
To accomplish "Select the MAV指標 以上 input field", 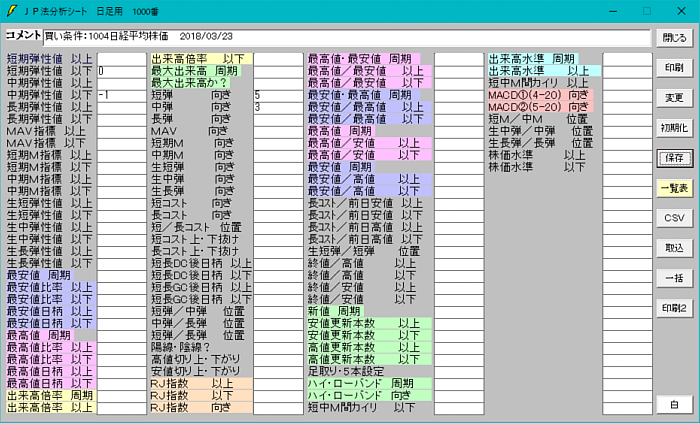I will (x=122, y=132).
